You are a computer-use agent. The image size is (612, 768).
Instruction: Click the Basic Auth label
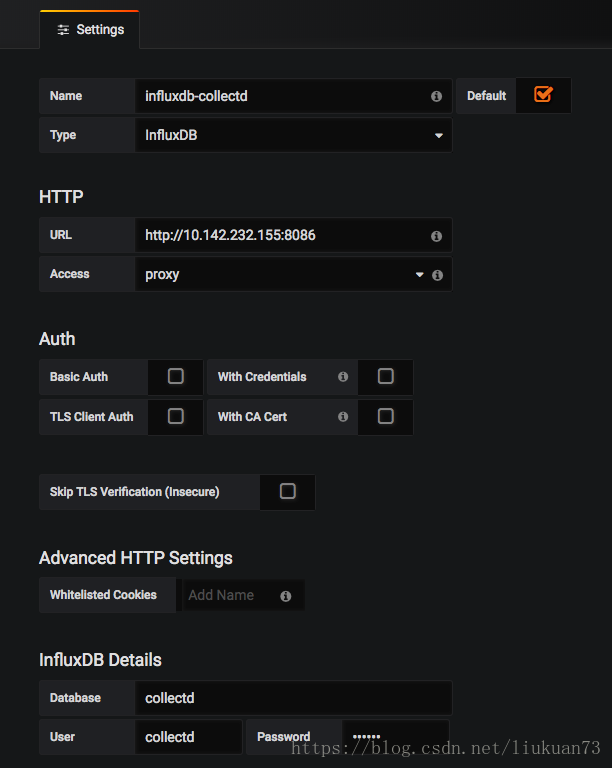click(x=79, y=377)
